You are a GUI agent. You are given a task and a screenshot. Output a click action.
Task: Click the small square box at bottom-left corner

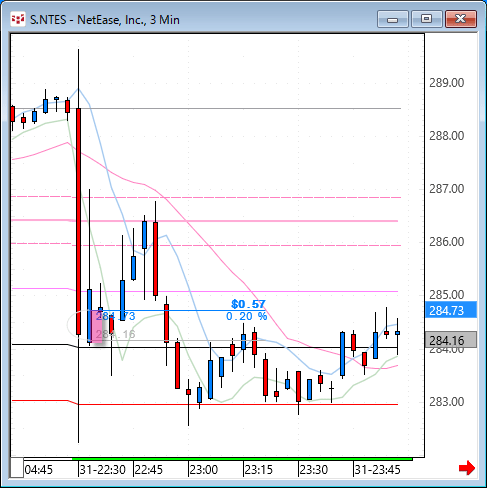(x=17, y=468)
